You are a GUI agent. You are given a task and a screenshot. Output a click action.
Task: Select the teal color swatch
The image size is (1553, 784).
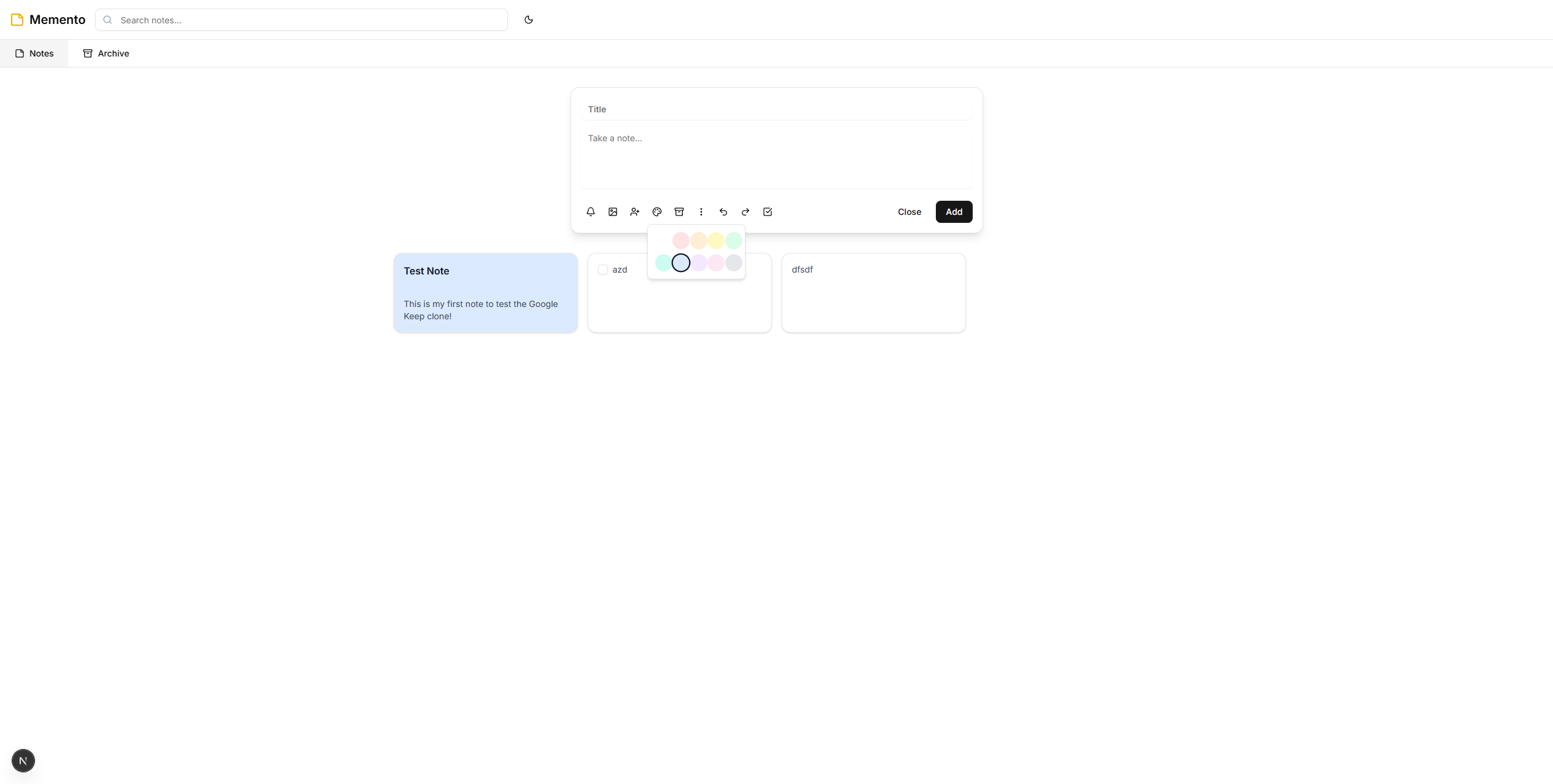[663, 263]
